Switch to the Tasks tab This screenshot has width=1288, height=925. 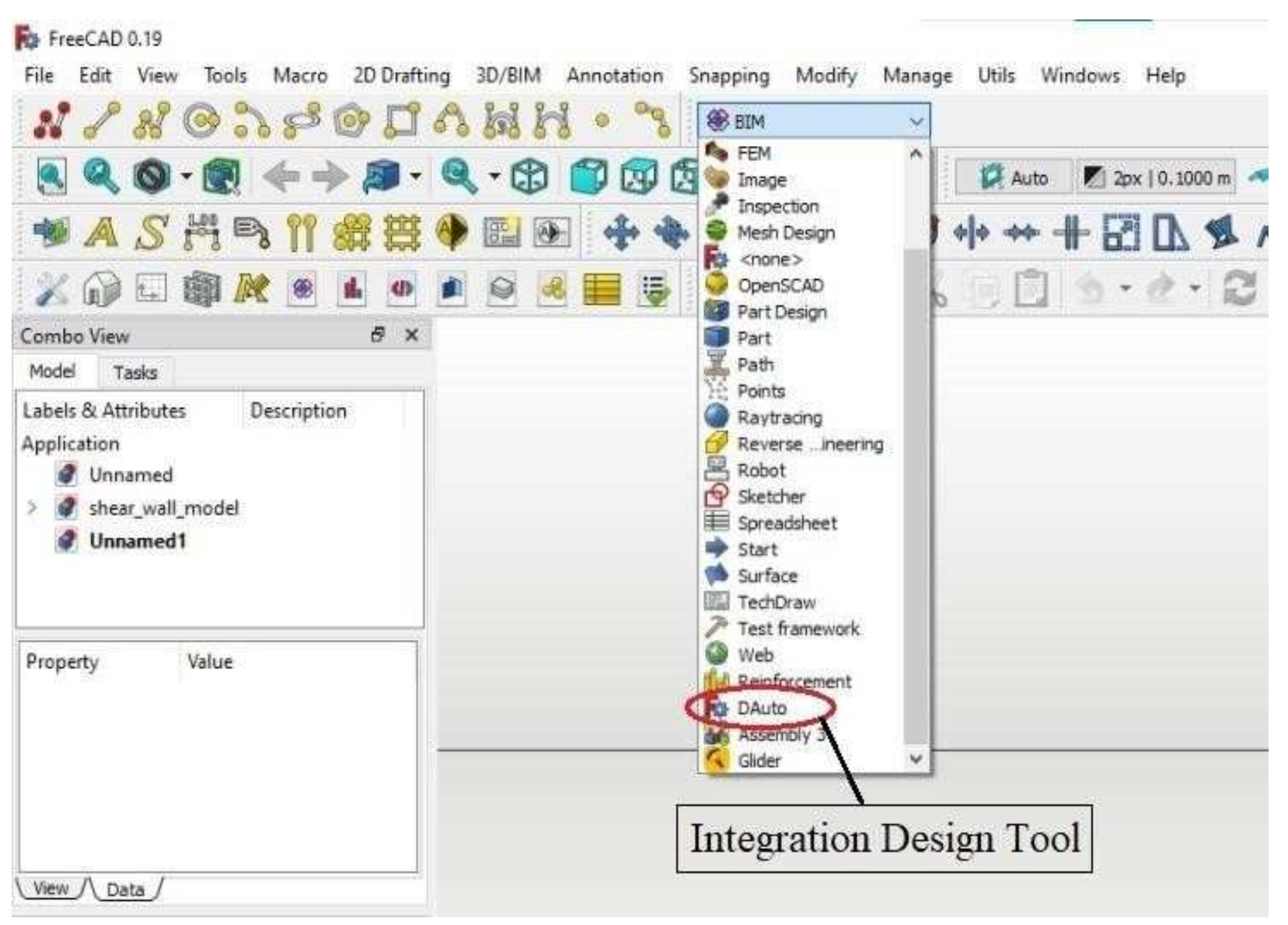tap(135, 373)
